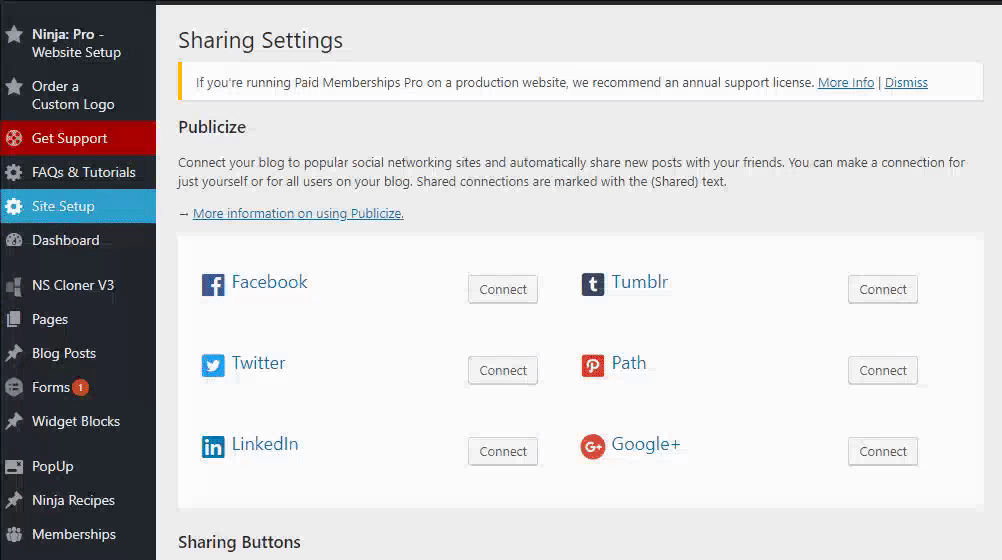Connect the Tumblr account

[x=883, y=290]
